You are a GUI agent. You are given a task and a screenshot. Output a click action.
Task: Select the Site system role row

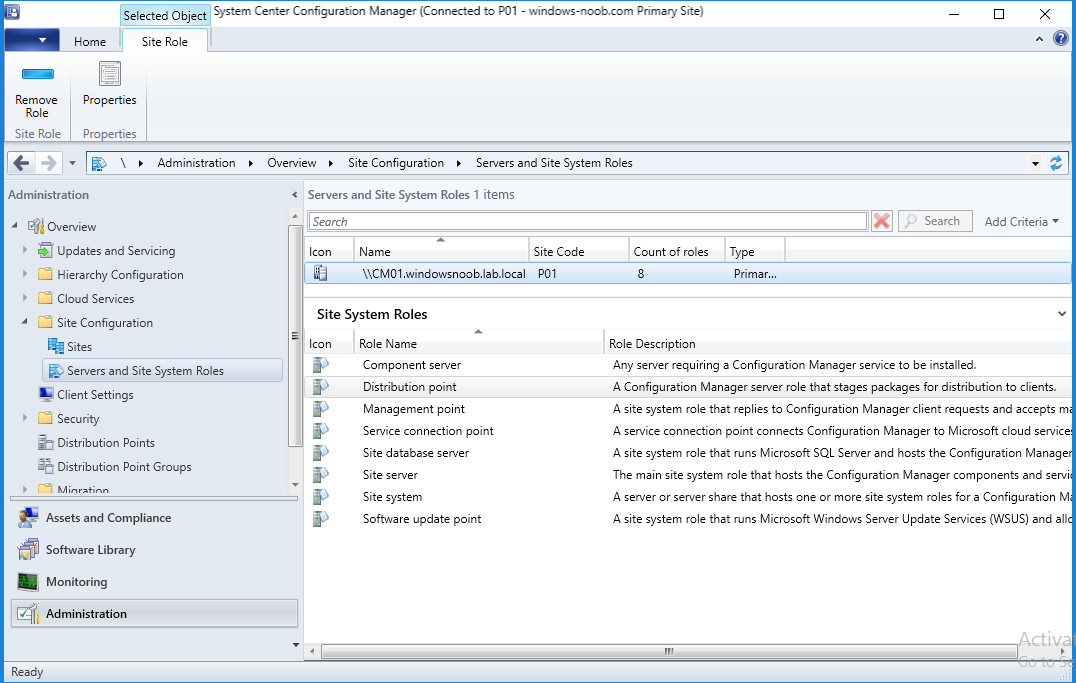click(x=688, y=497)
